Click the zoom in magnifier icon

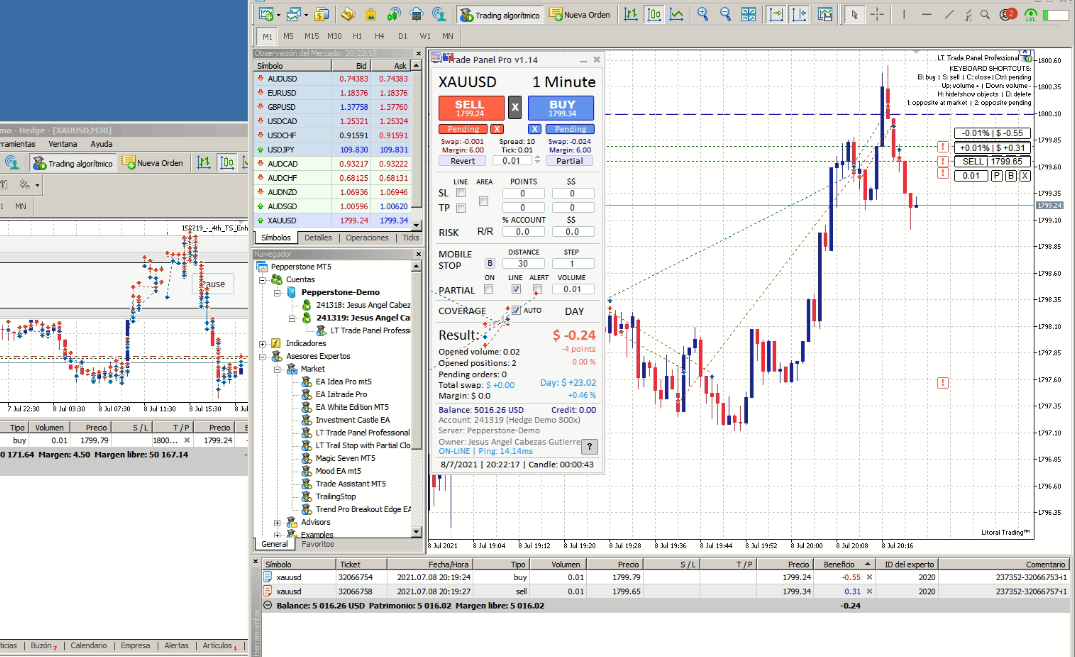pyautogui.click(x=703, y=14)
